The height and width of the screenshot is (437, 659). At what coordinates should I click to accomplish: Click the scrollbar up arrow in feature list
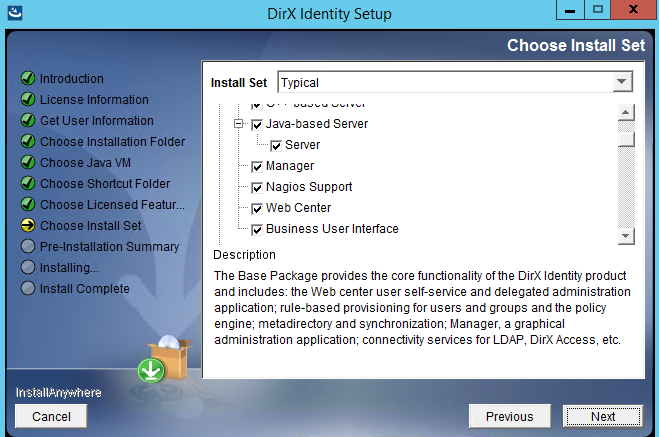coord(626,112)
